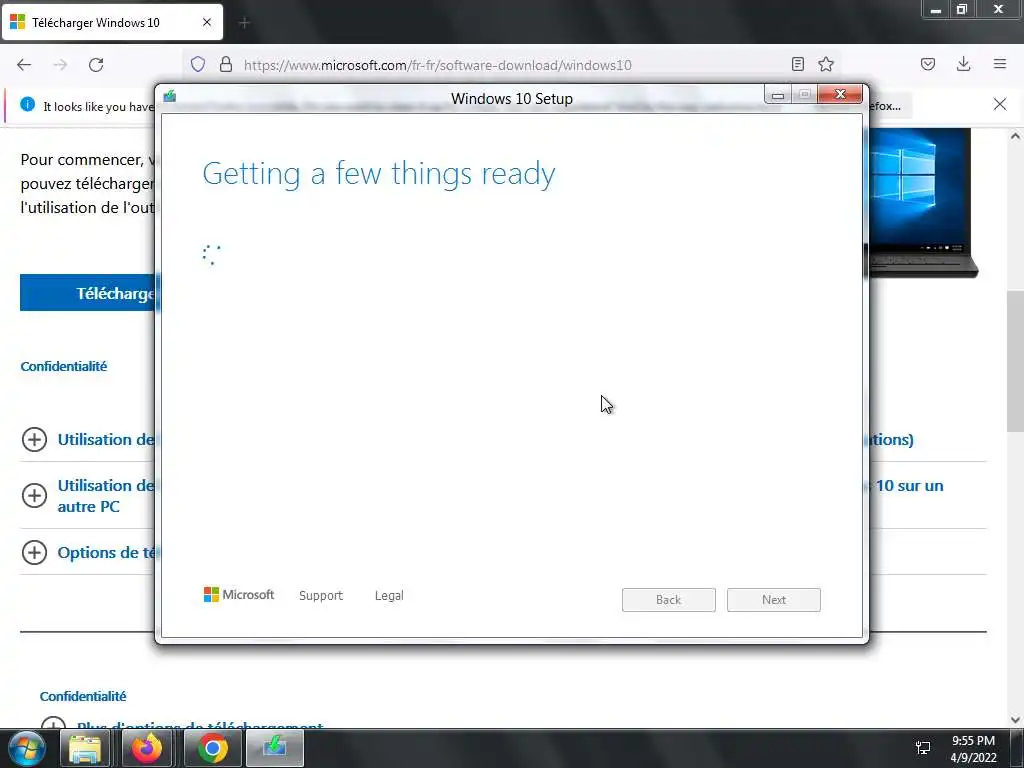Viewport: 1024px width, 768px height.
Task: Click the Windows Setup taskbar icon
Action: 275,748
